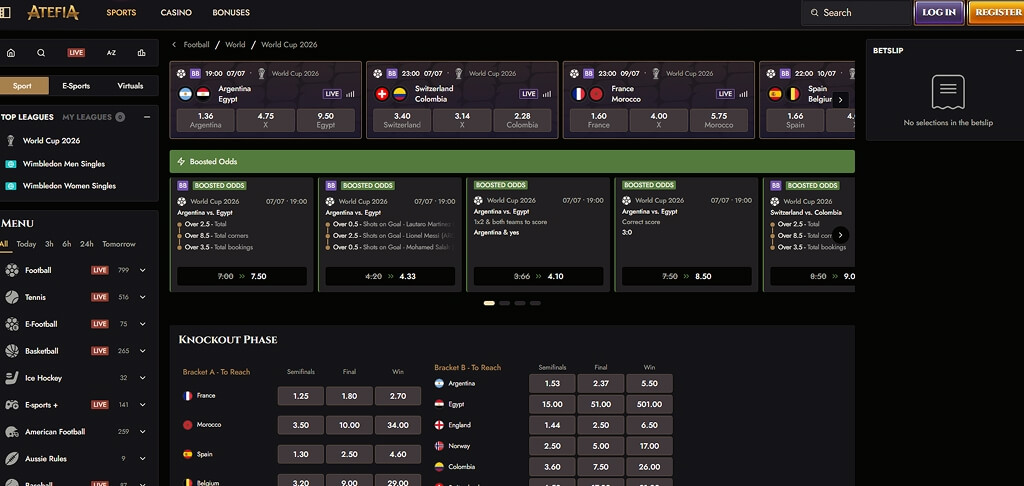
Task: Open the home icon in the sidebar
Action: tap(11, 53)
